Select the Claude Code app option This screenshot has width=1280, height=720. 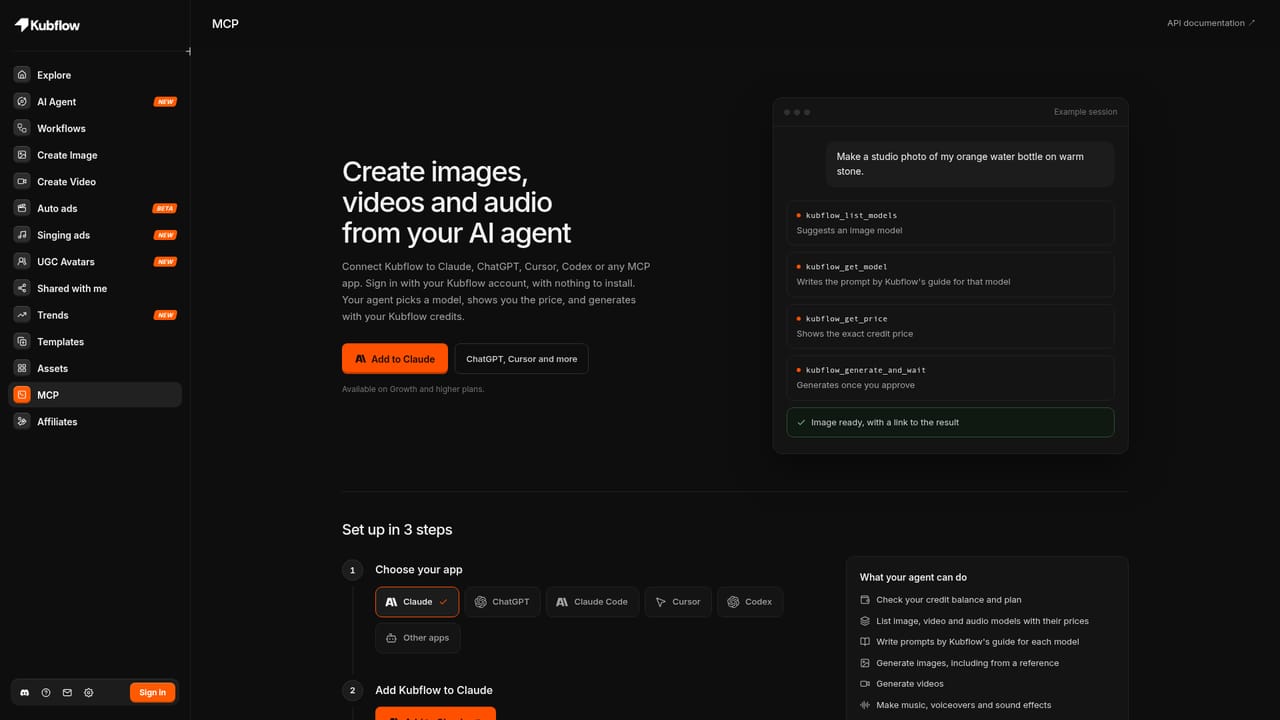pyautogui.click(x=592, y=602)
